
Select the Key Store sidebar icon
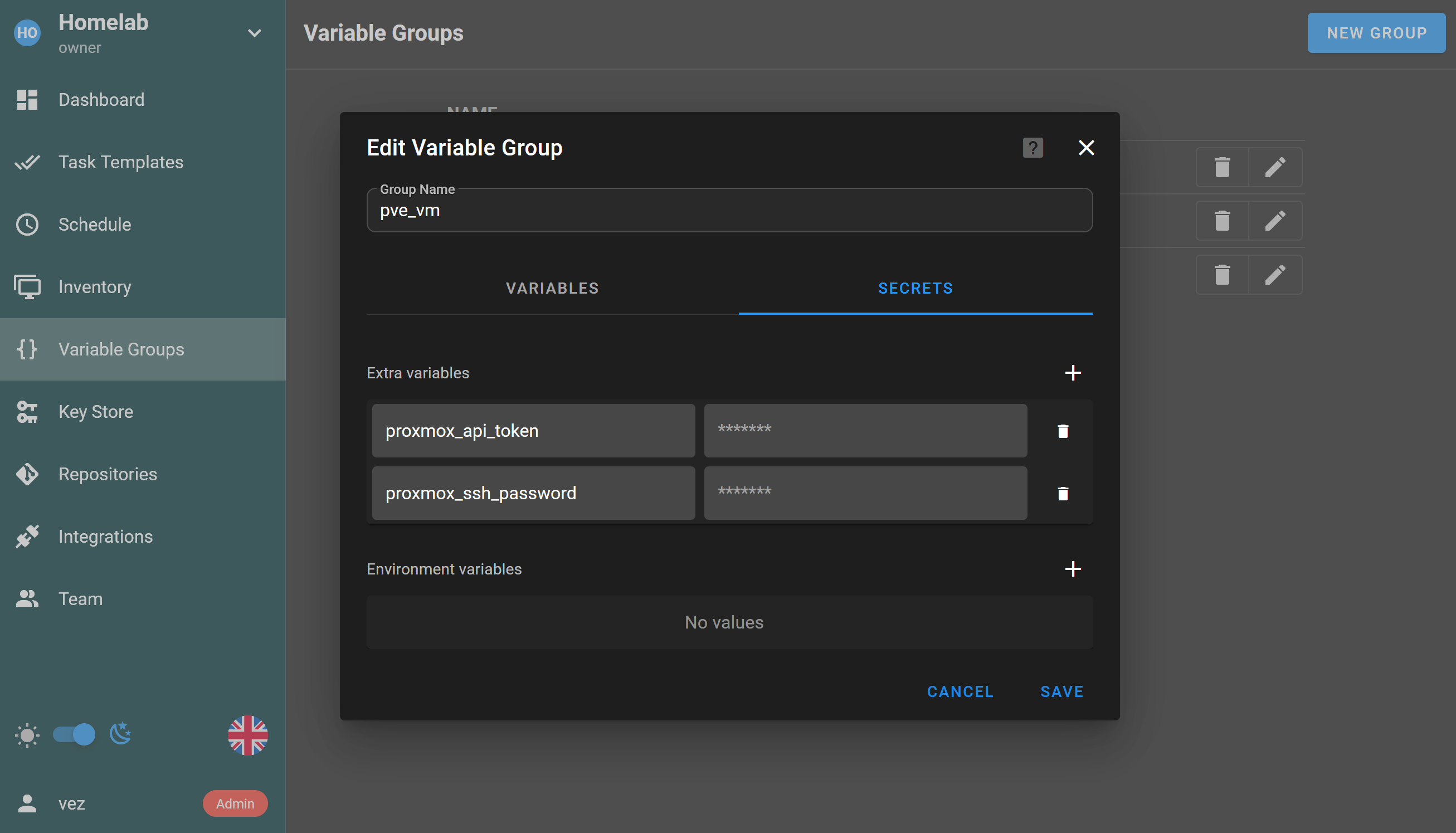point(27,411)
